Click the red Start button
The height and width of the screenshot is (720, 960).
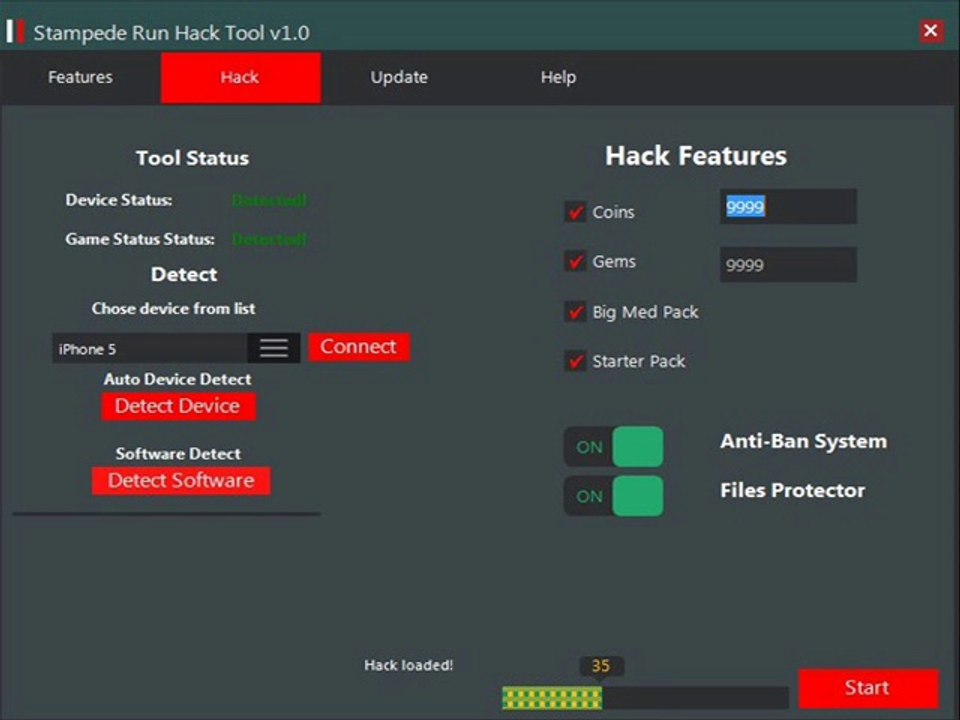pyautogui.click(x=868, y=688)
